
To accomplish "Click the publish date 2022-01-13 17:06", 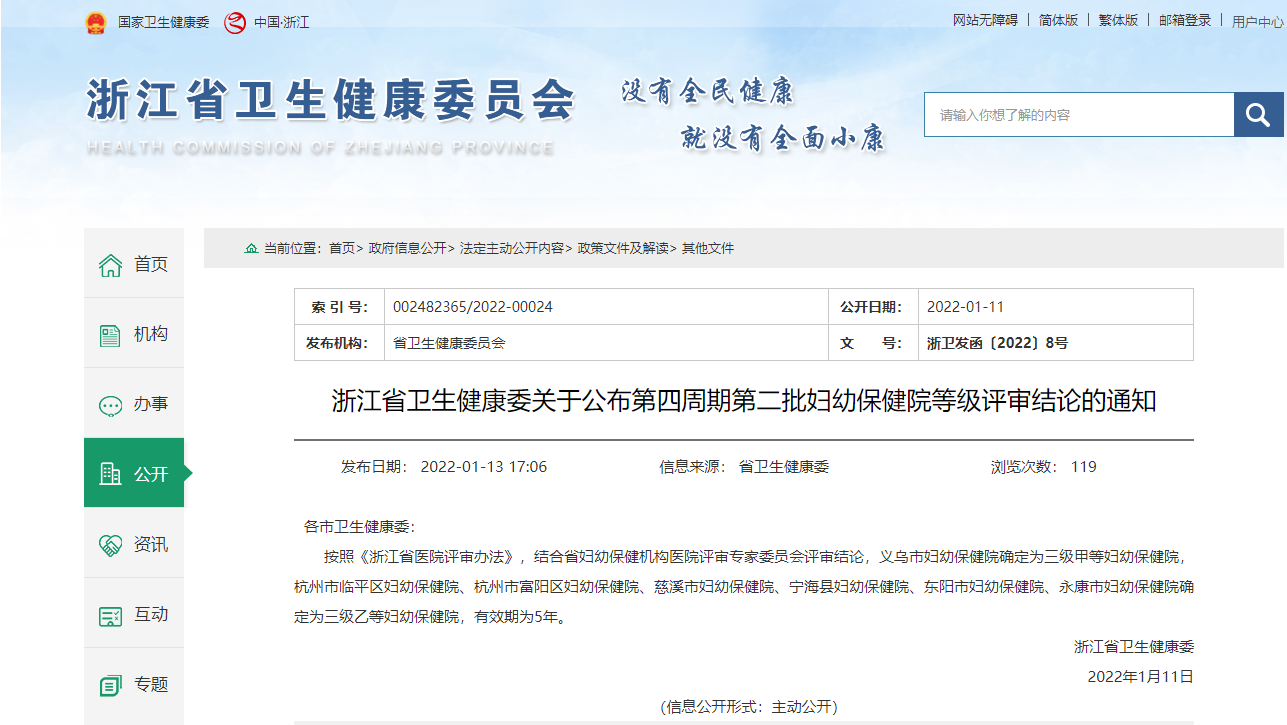I will (484, 467).
